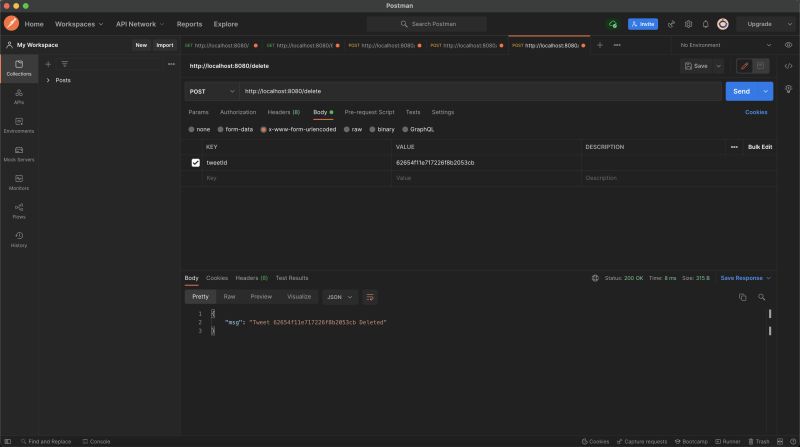Click the Import button
The height and width of the screenshot is (447, 800).
tap(165, 45)
